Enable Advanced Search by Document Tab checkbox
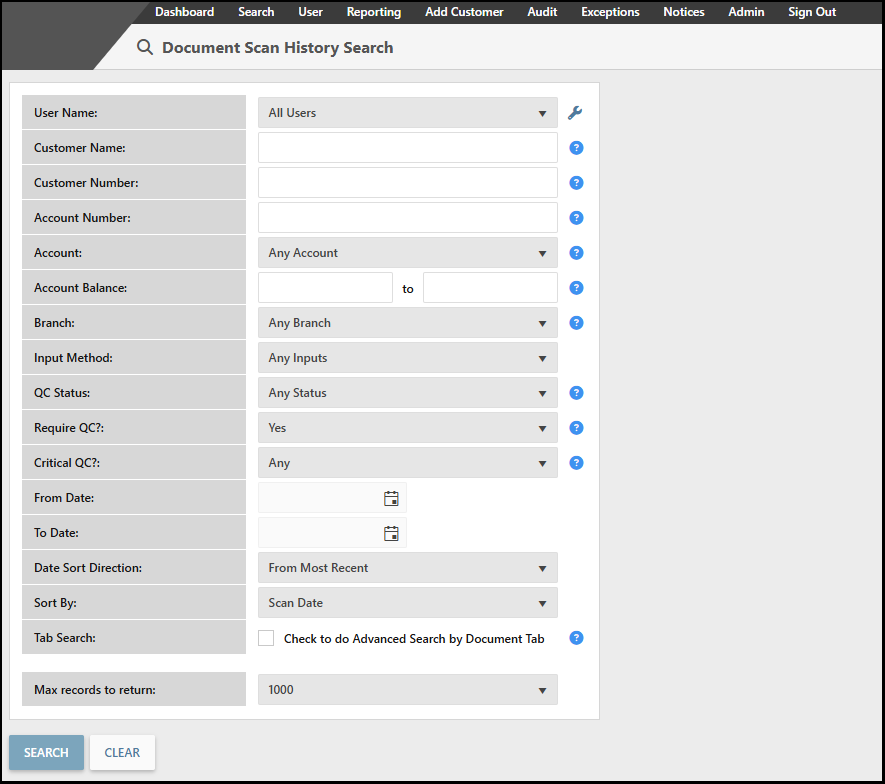The image size is (885, 784). pyautogui.click(x=266, y=638)
